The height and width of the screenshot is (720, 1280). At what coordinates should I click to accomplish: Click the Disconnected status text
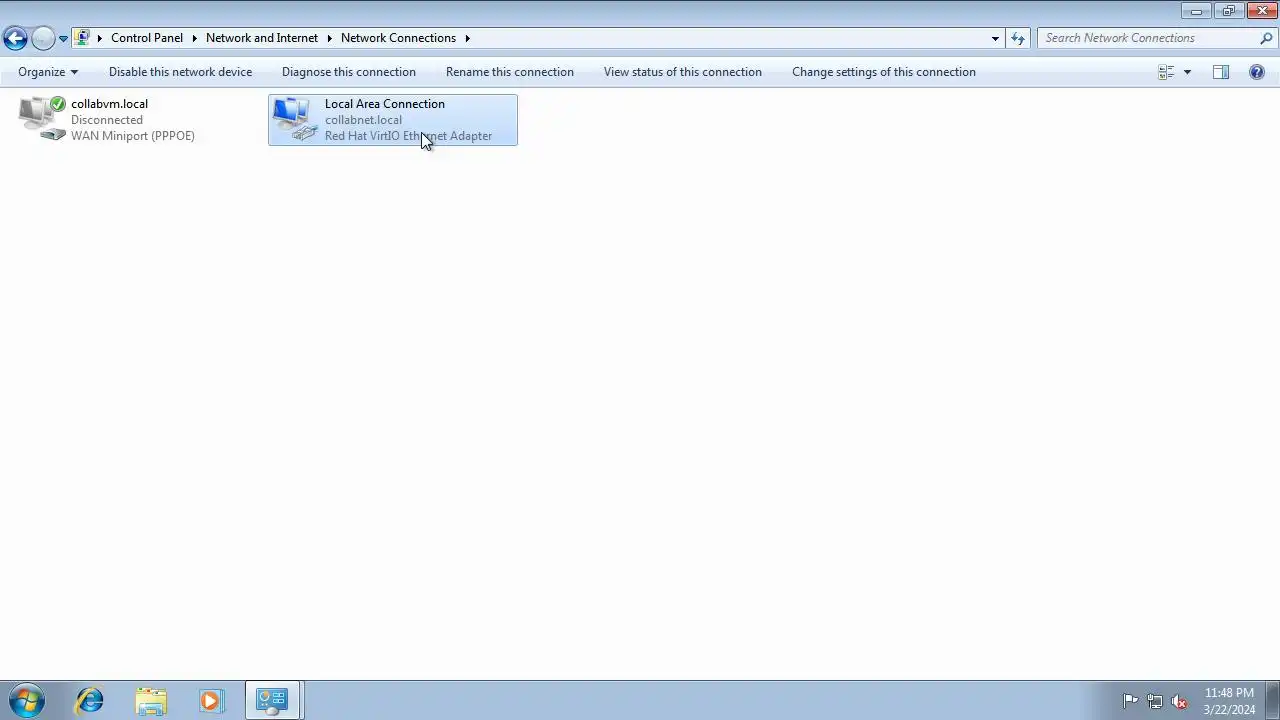tap(106, 120)
